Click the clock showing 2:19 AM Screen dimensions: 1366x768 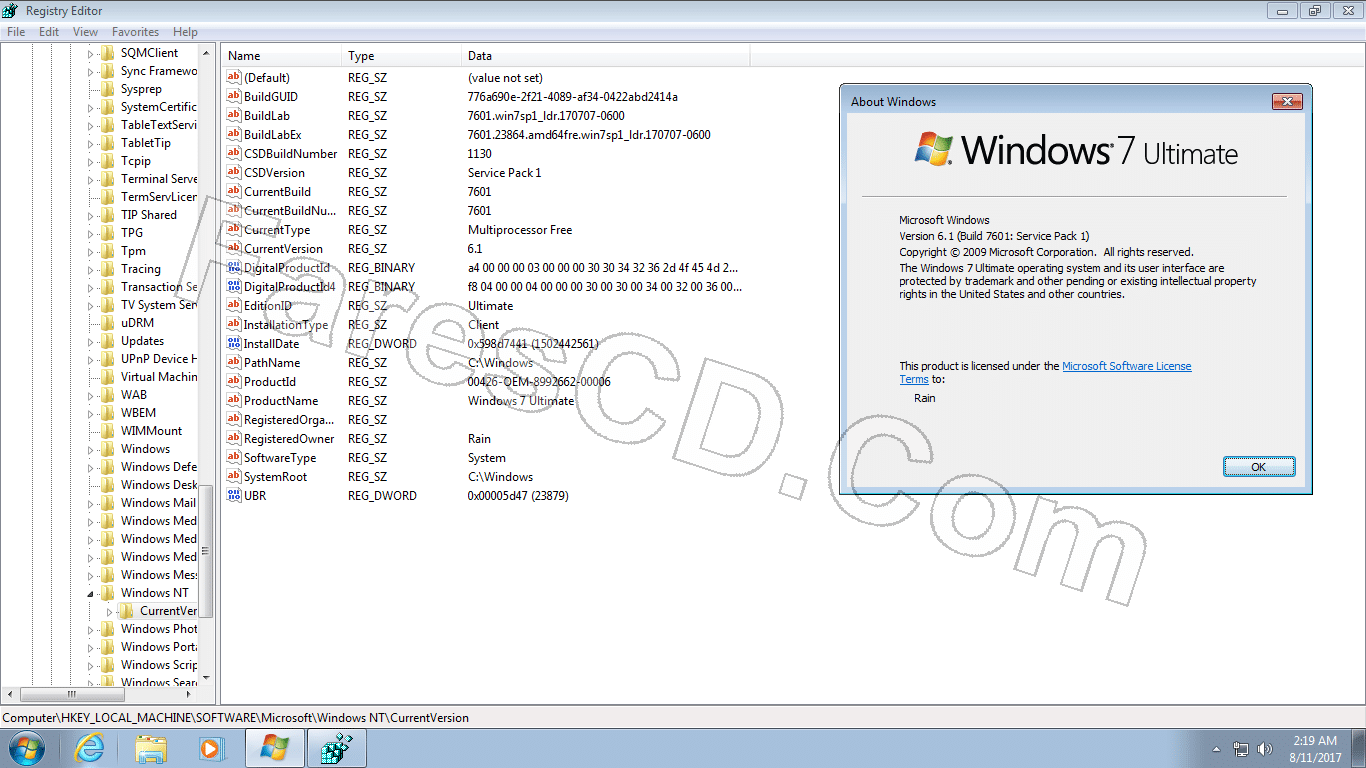pyautogui.click(x=1315, y=741)
